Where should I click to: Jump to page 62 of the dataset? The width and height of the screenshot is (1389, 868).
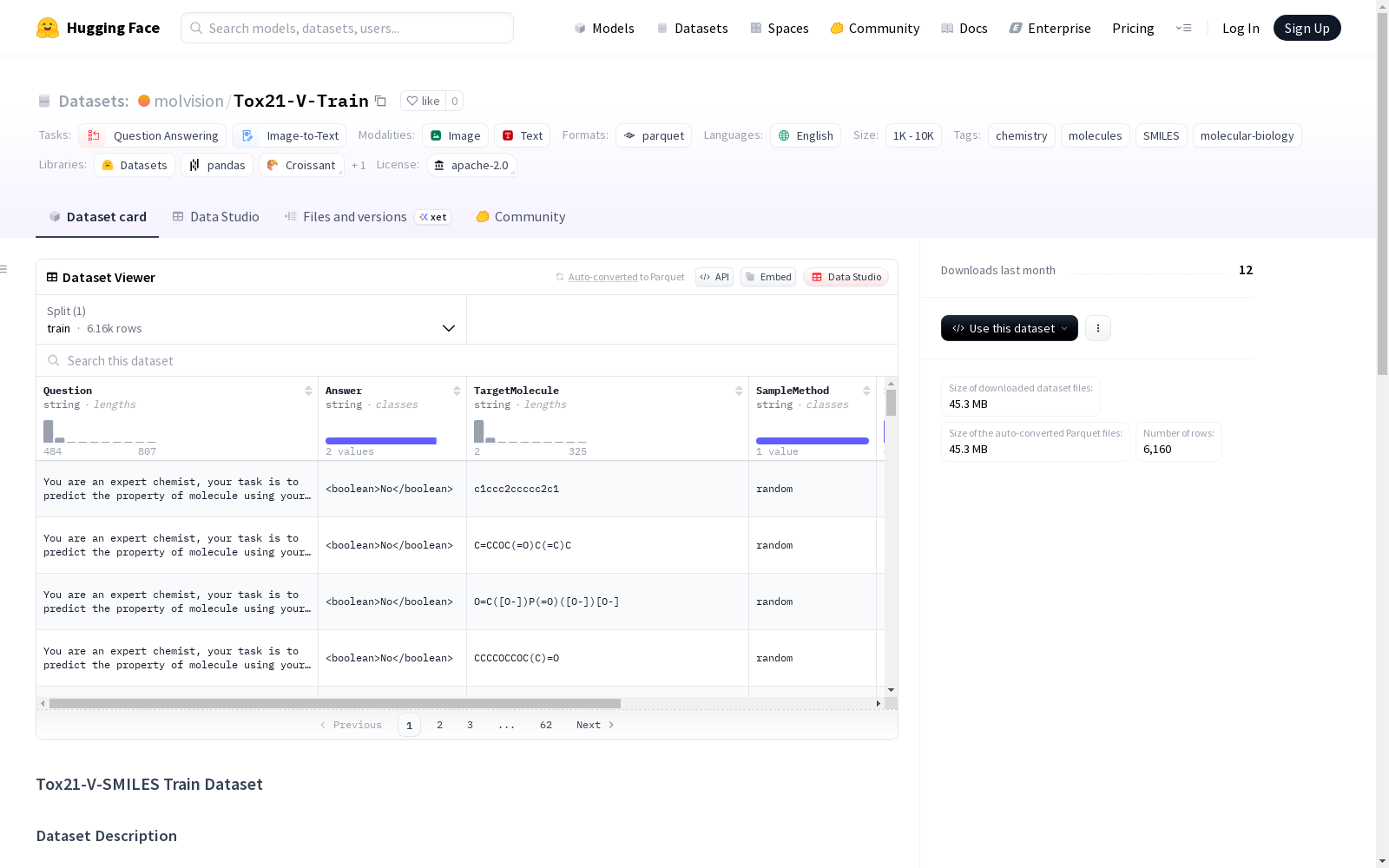546,725
